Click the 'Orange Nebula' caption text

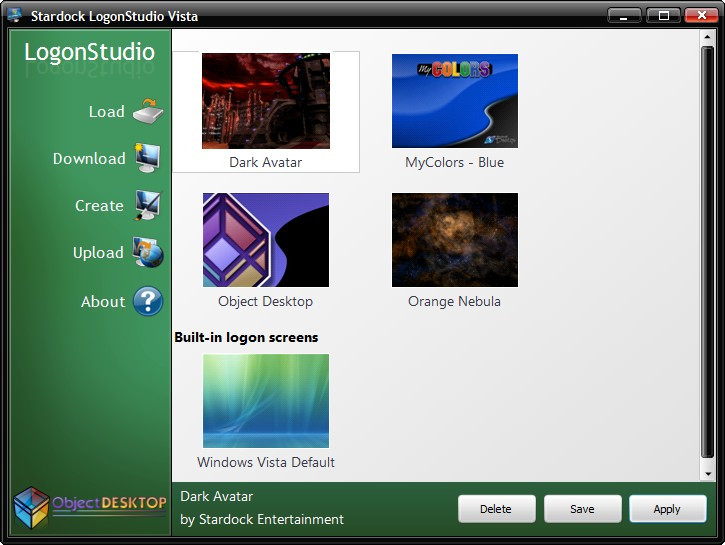tap(455, 301)
